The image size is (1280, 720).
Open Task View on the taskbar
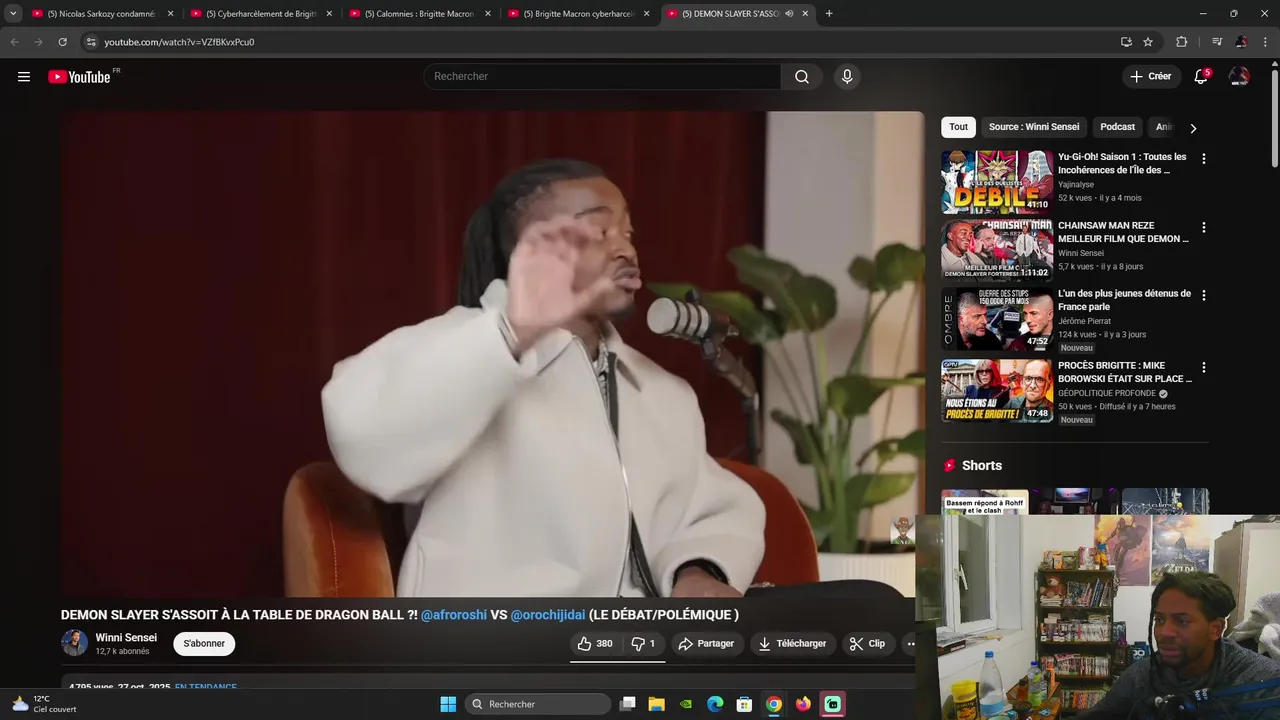click(628, 704)
